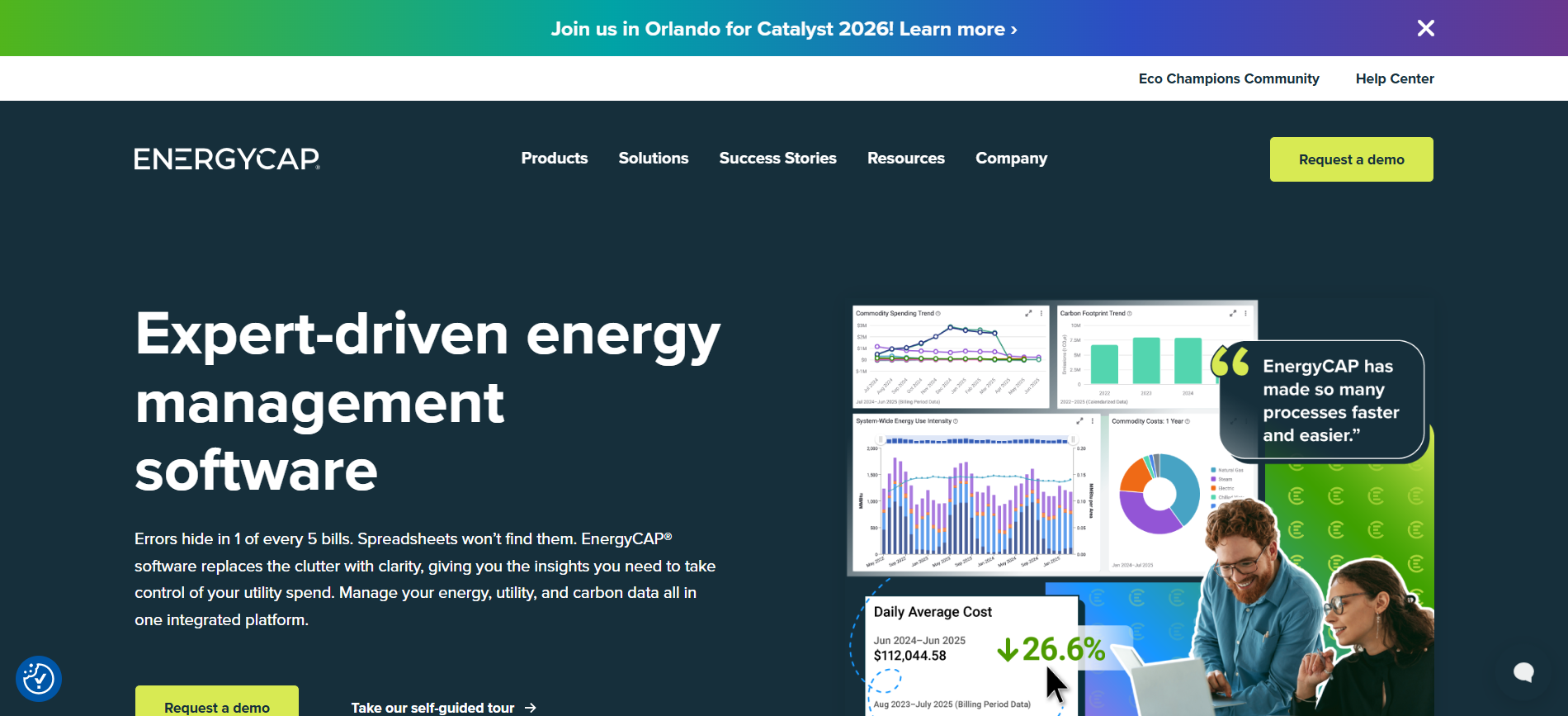Open the Success Stories menu

[777, 158]
